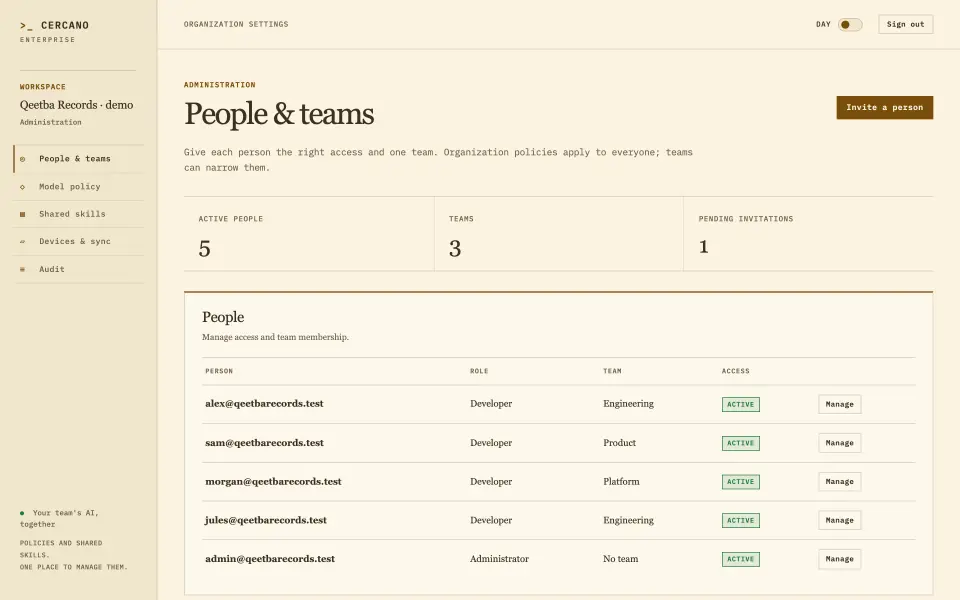Click the Teams count 3
This screenshot has height=600, width=960.
click(455, 249)
